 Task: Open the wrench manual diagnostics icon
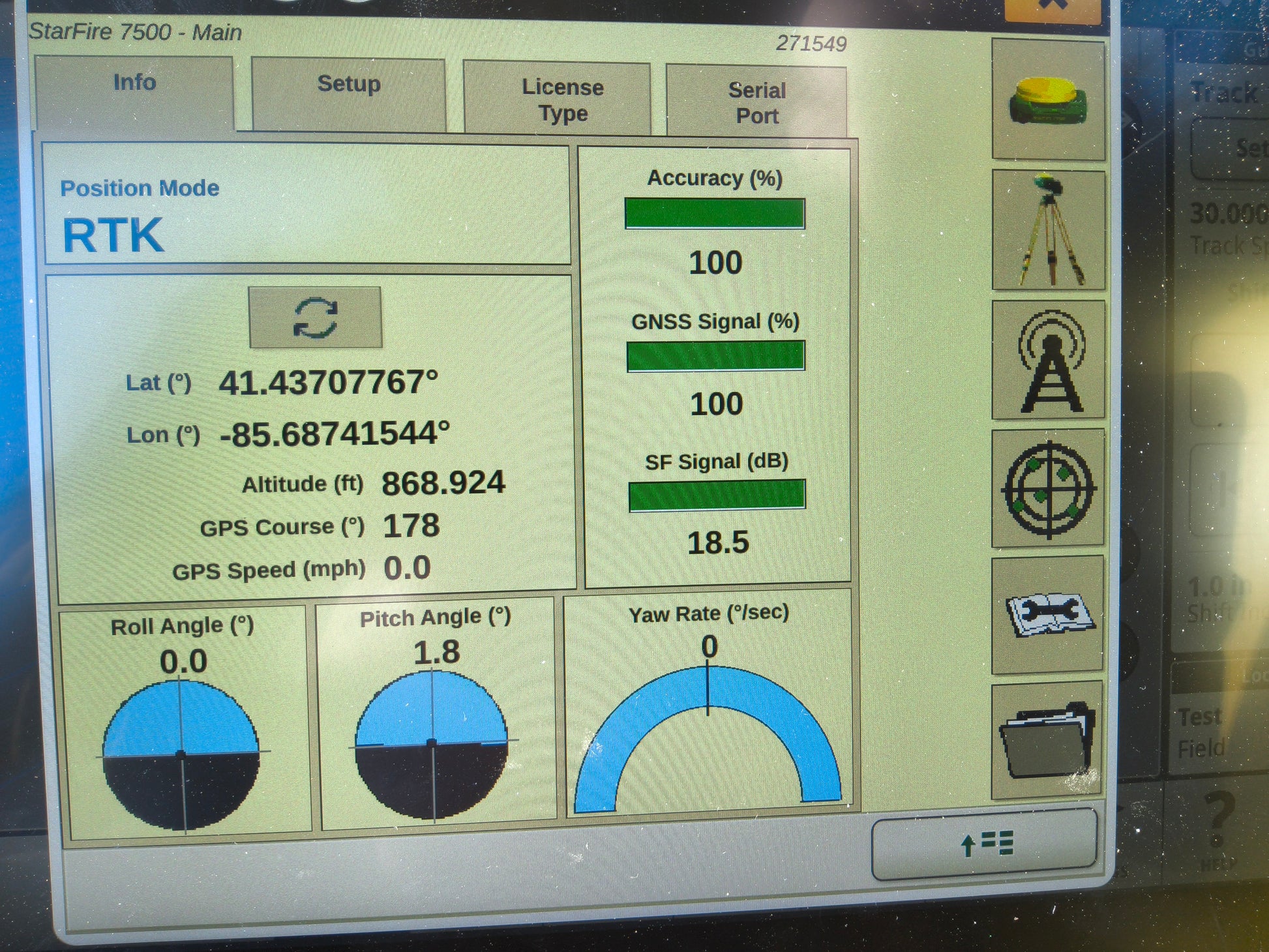point(1047,615)
